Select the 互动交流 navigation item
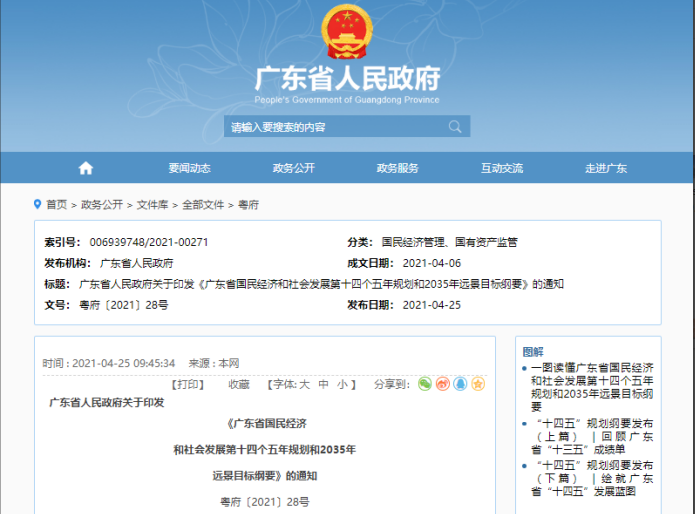The height and width of the screenshot is (514, 695). click(501, 168)
